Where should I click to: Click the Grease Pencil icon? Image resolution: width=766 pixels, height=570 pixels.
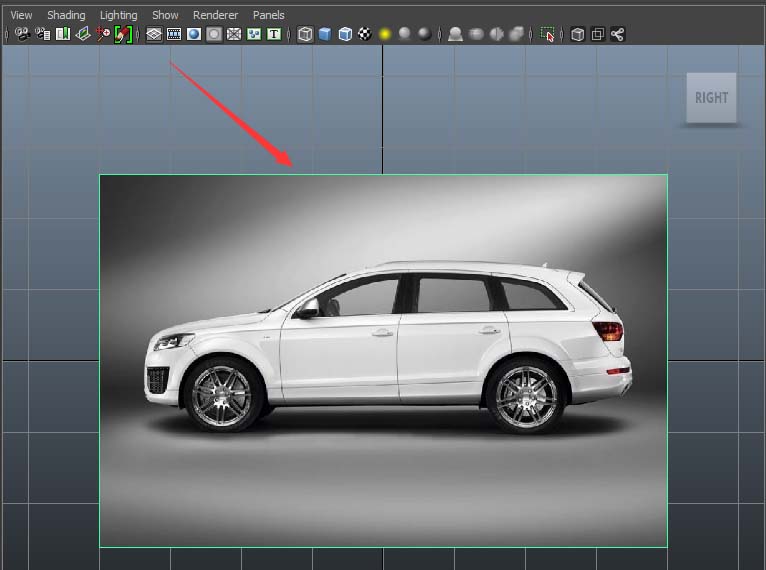click(x=123, y=34)
